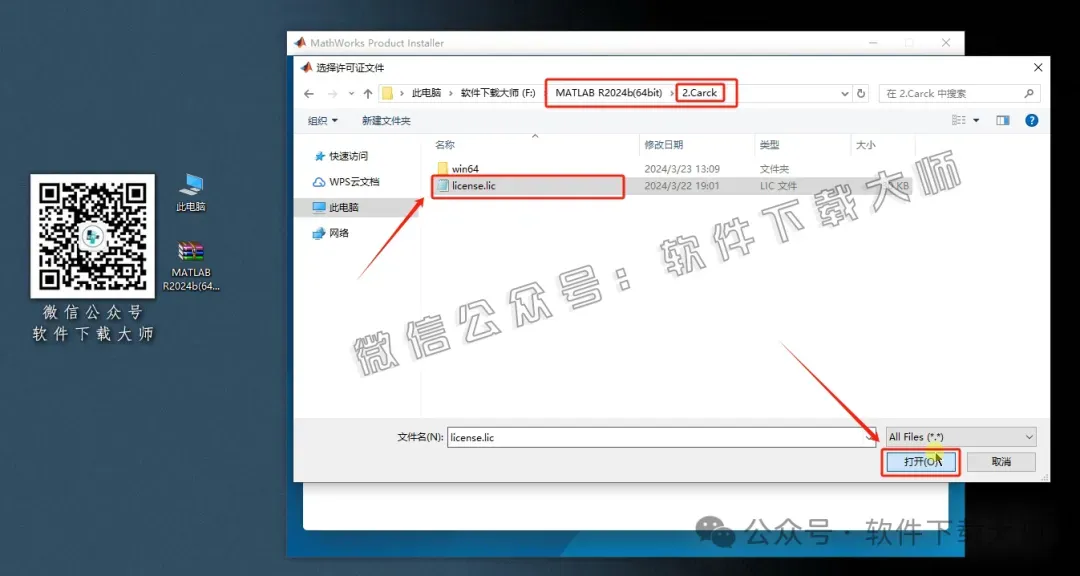Open the All Files (*.*) filter dropdown
1080x576 pixels.
click(961, 437)
